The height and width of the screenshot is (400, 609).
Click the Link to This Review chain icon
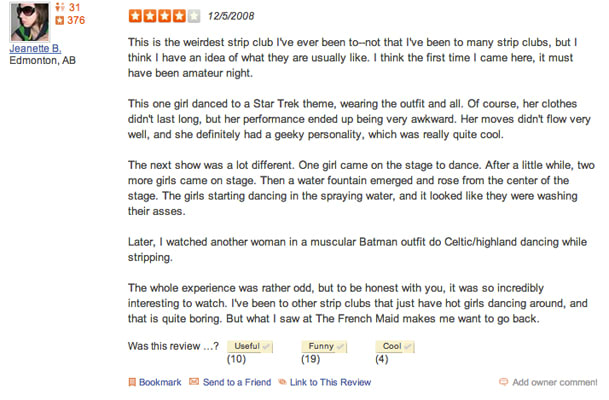(282, 382)
